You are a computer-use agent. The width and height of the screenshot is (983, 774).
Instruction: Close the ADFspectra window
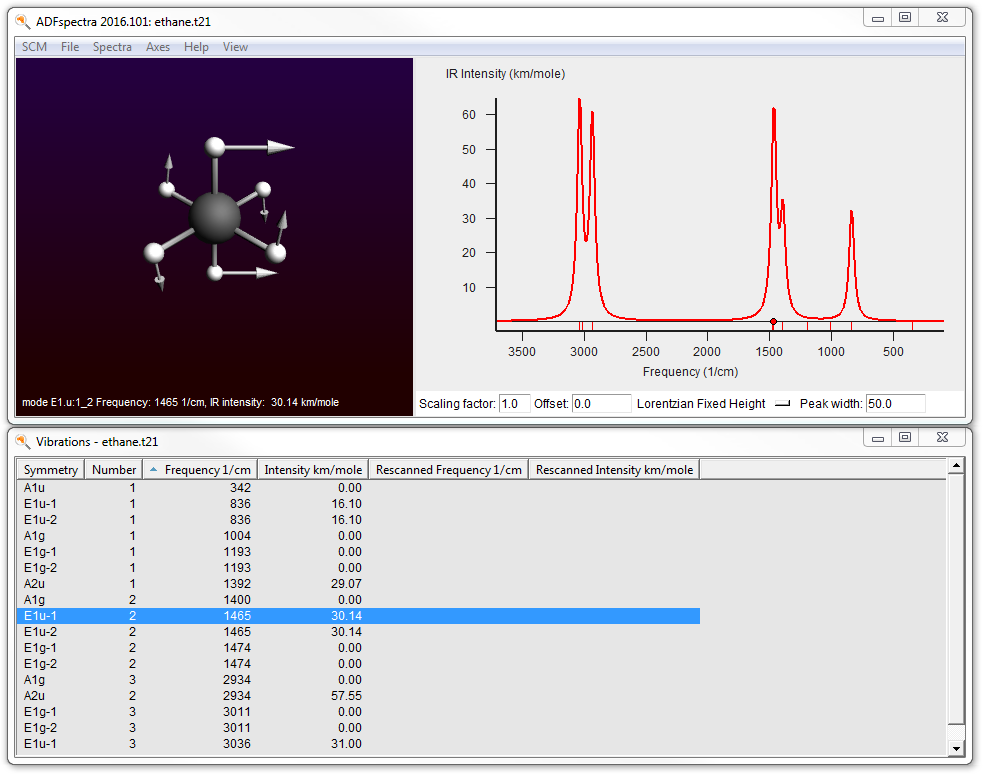[942, 18]
